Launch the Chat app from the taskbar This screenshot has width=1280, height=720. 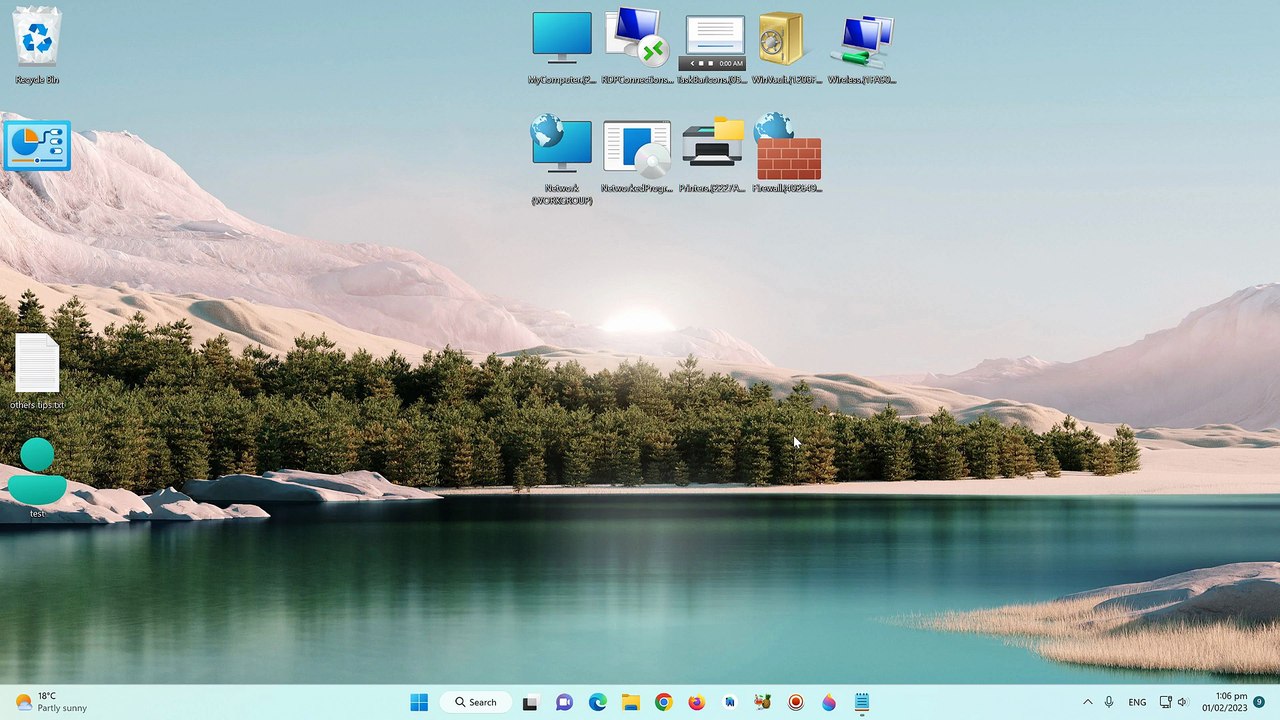point(564,702)
